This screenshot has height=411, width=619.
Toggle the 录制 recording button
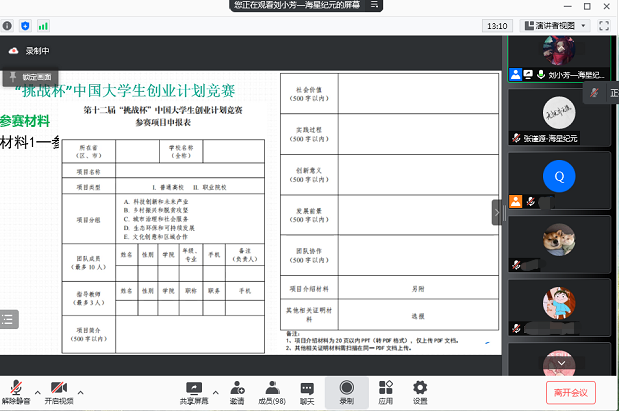[346, 388]
